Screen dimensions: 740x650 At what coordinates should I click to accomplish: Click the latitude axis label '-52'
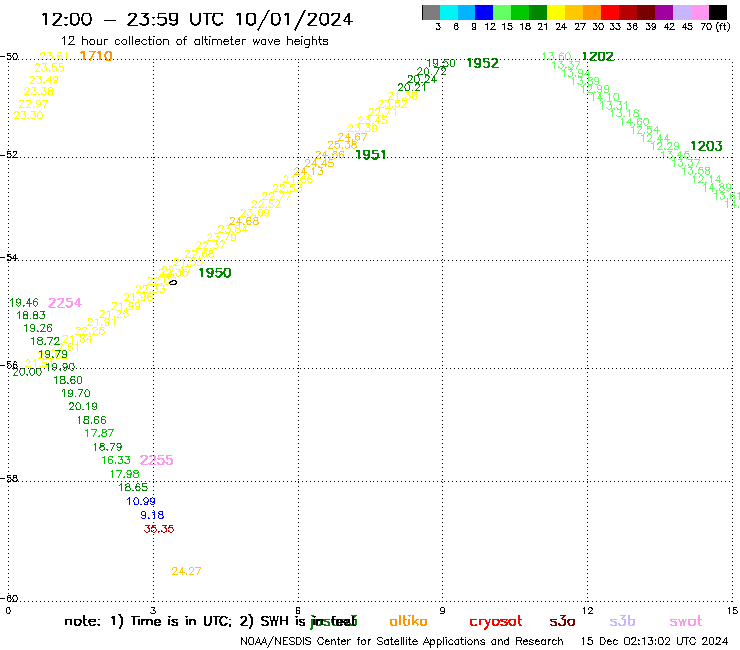coord(9,154)
